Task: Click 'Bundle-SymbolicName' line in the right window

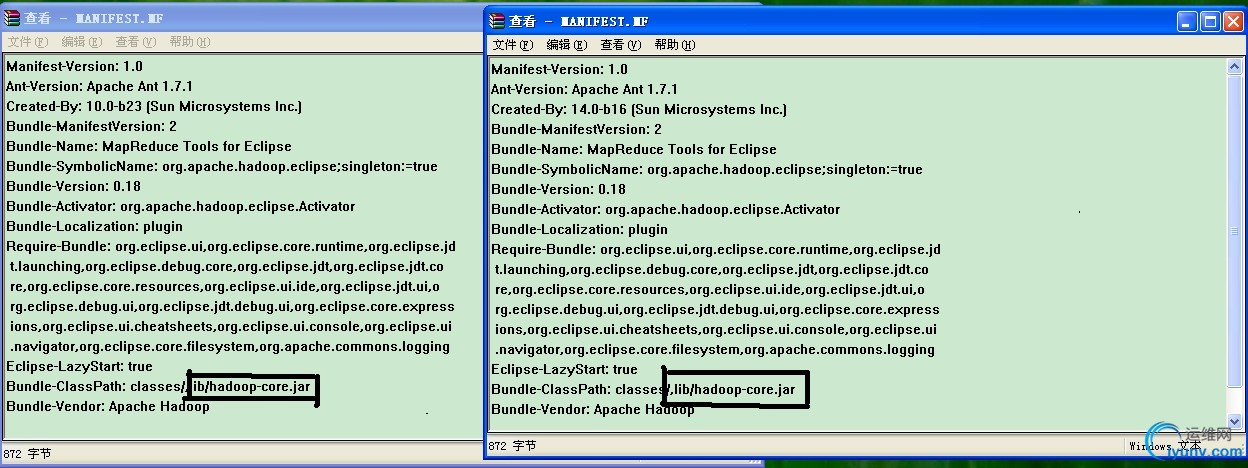Action: [707, 169]
